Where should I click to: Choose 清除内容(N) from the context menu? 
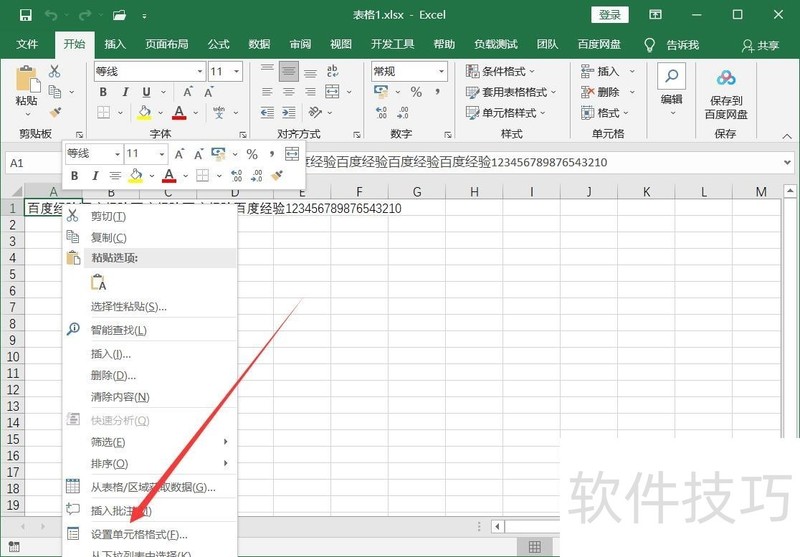click(x=149, y=397)
